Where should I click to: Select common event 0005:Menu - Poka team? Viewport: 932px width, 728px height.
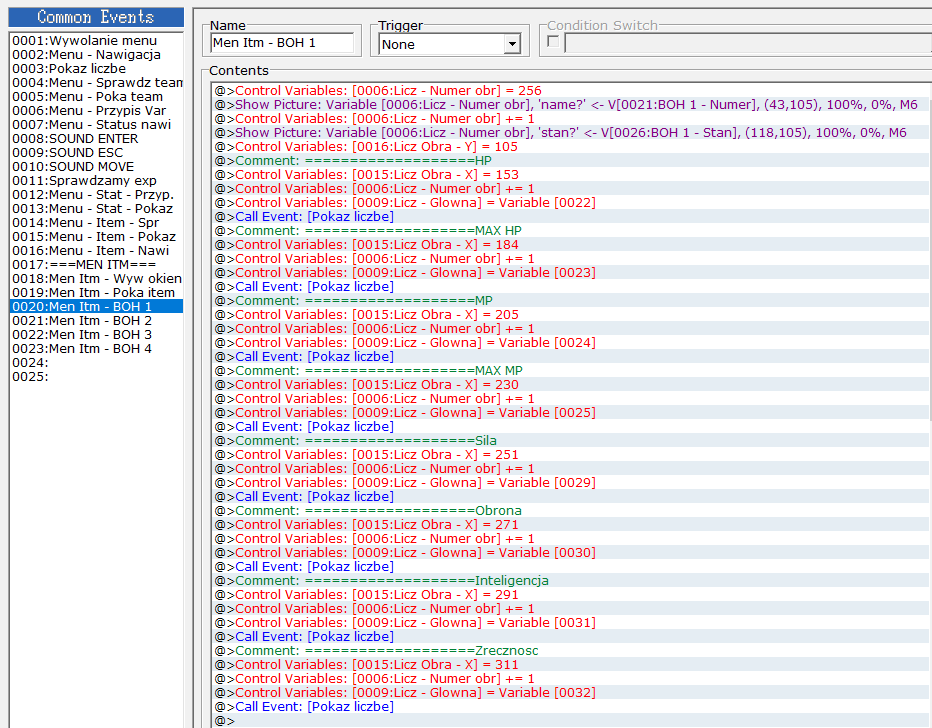point(97,96)
